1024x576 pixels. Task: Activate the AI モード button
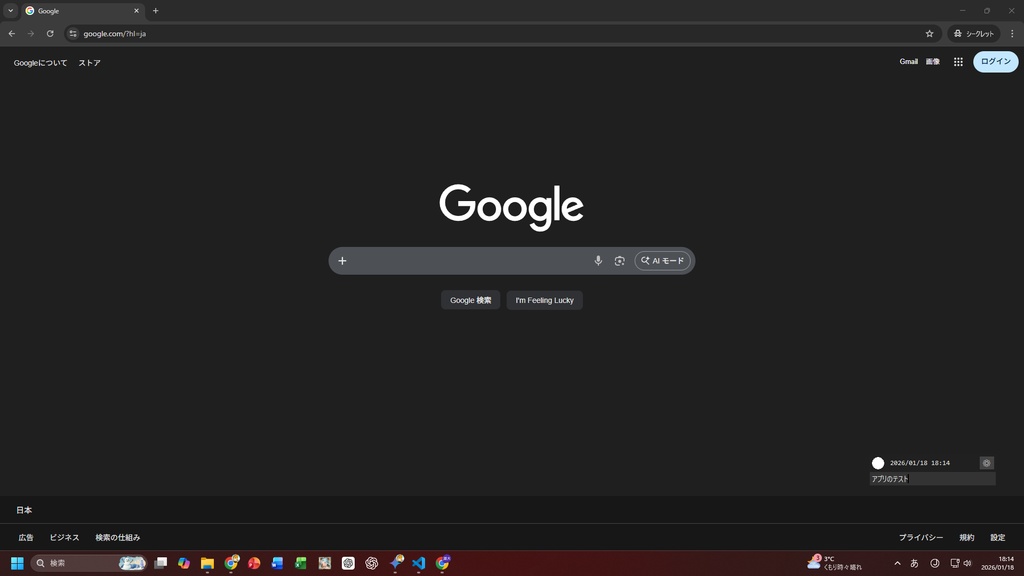(662, 261)
